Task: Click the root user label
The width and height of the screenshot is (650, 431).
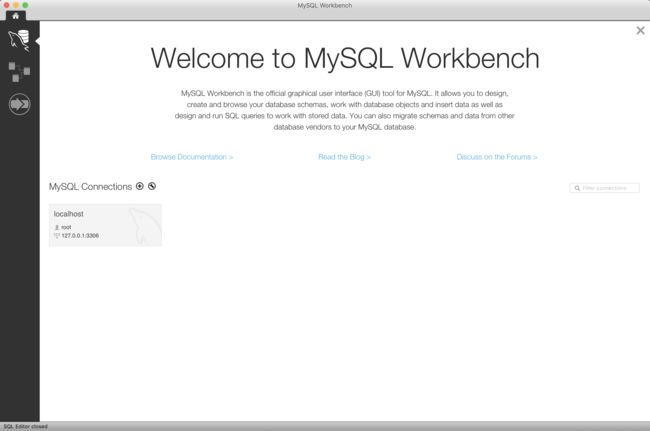Action: click(66, 227)
